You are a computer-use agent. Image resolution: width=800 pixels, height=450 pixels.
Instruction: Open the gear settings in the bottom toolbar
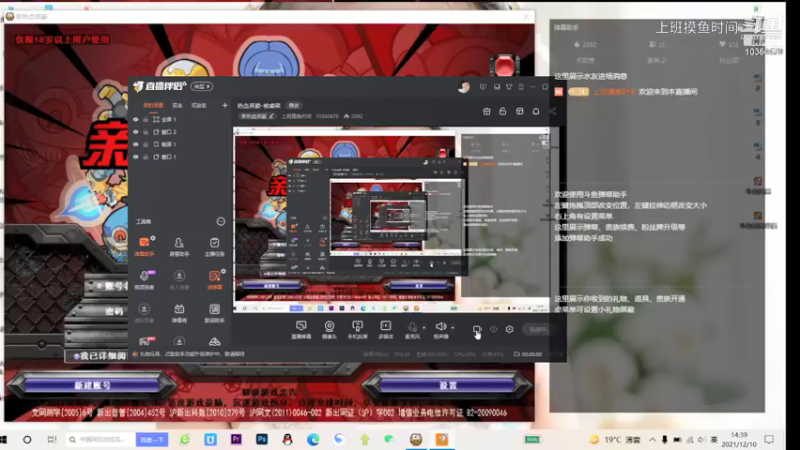pos(509,330)
